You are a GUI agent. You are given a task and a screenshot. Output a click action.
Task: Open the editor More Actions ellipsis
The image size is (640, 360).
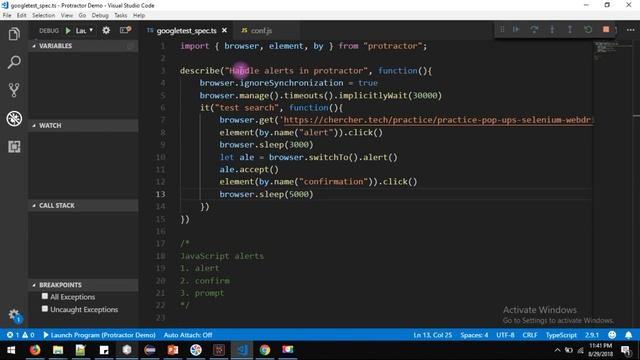[631, 30]
